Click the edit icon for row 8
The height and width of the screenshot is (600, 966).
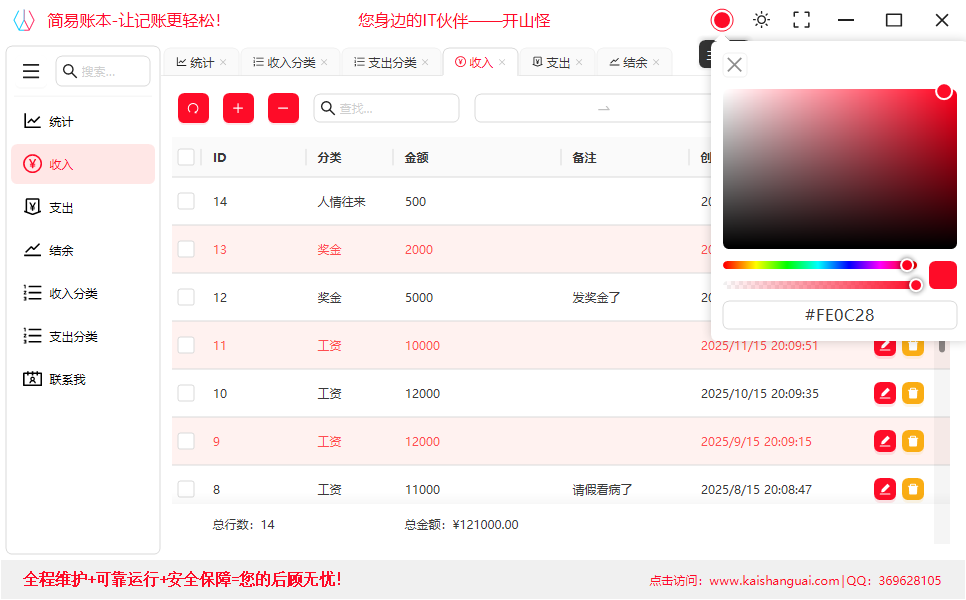[x=885, y=489]
